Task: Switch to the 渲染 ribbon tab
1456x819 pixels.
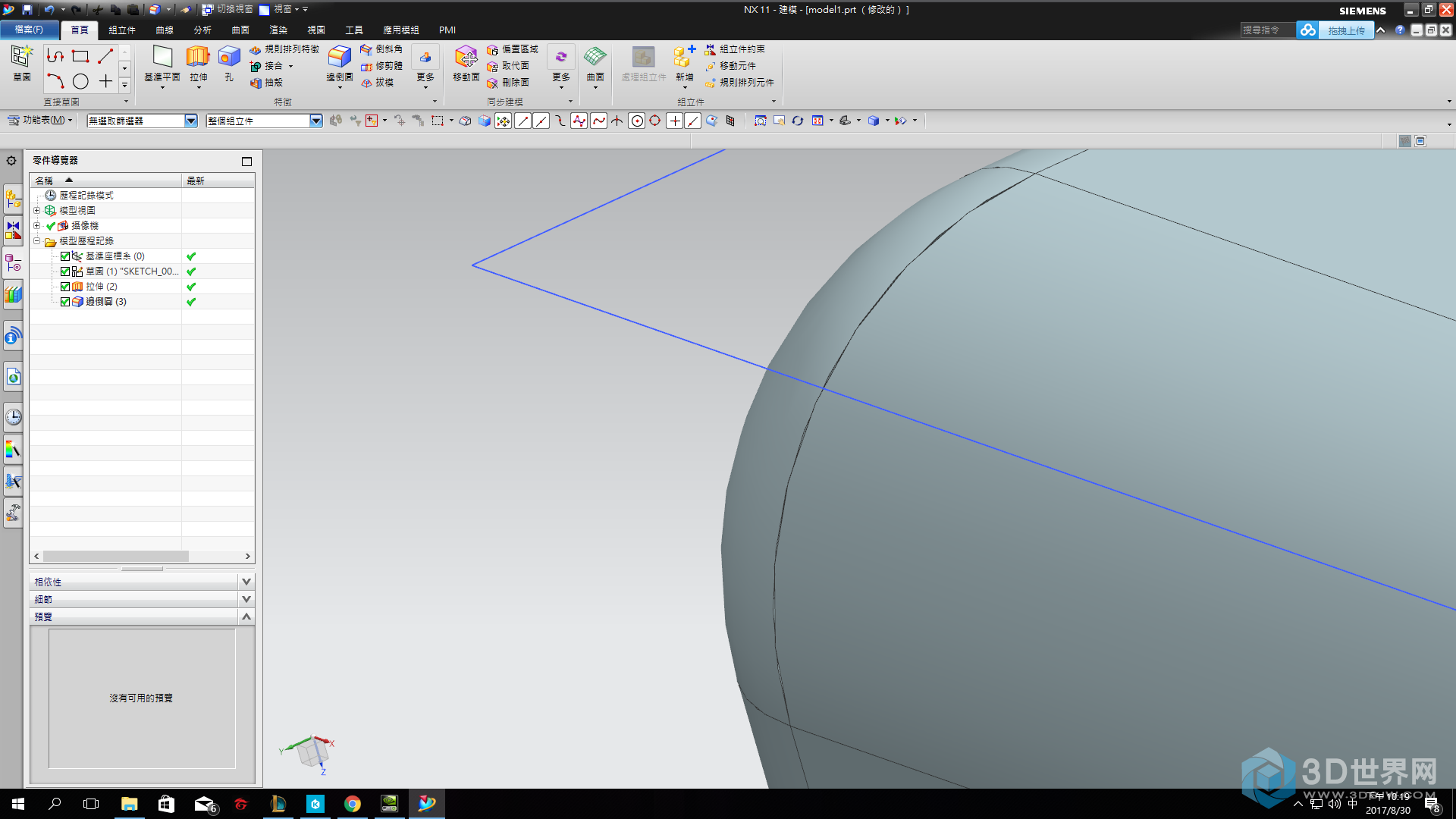Action: [x=278, y=30]
